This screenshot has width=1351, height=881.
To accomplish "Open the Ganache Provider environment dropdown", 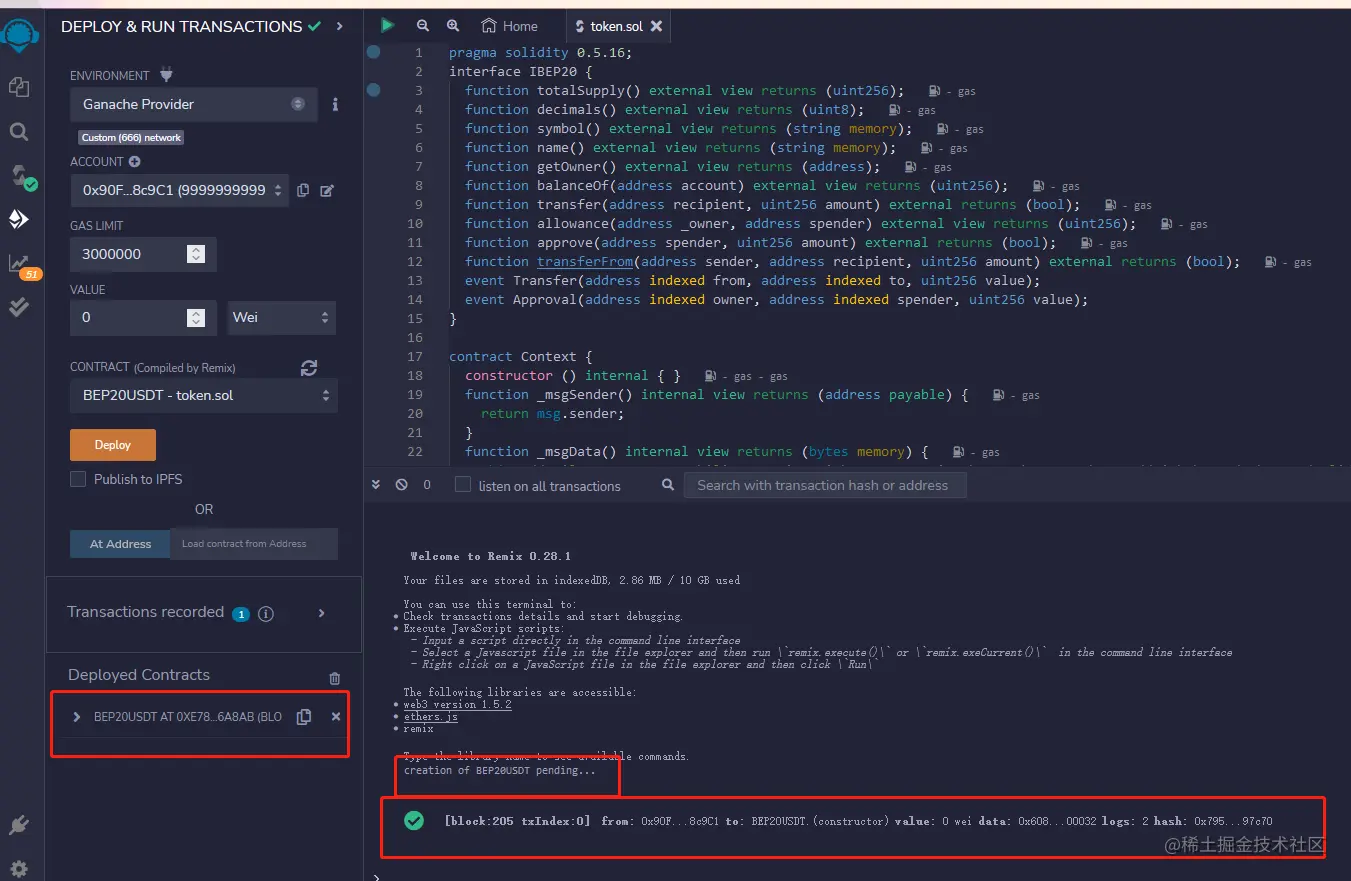I will [x=194, y=104].
